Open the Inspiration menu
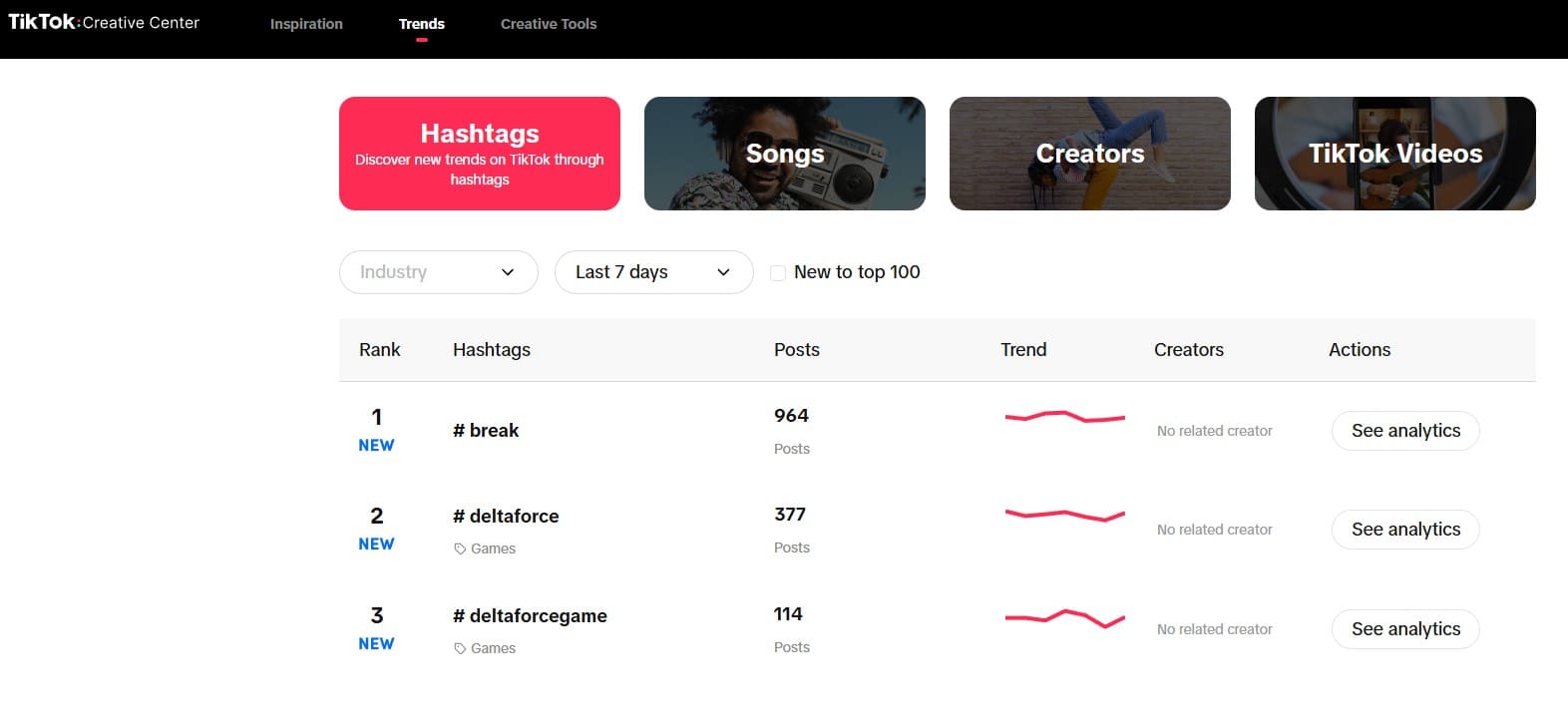Screen dimensions: 1568x727 (x=306, y=24)
